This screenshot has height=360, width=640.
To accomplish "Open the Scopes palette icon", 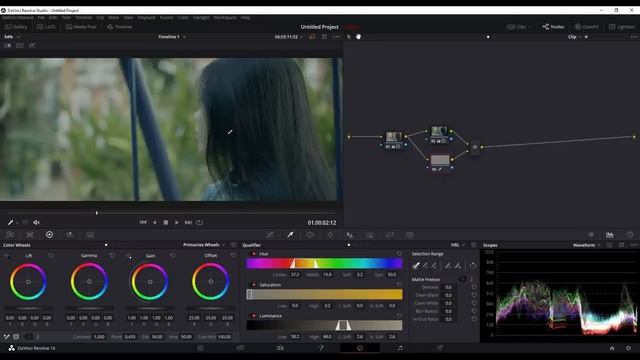I will (610, 235).
